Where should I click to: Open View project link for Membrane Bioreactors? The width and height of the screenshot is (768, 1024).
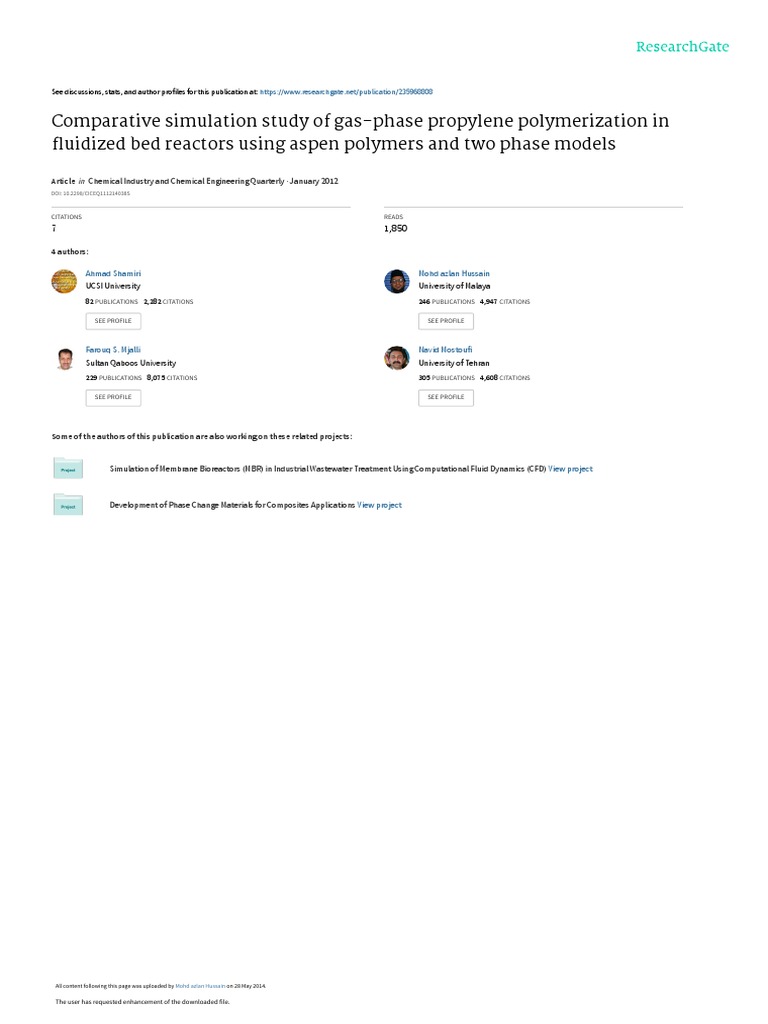coord(570,468)
